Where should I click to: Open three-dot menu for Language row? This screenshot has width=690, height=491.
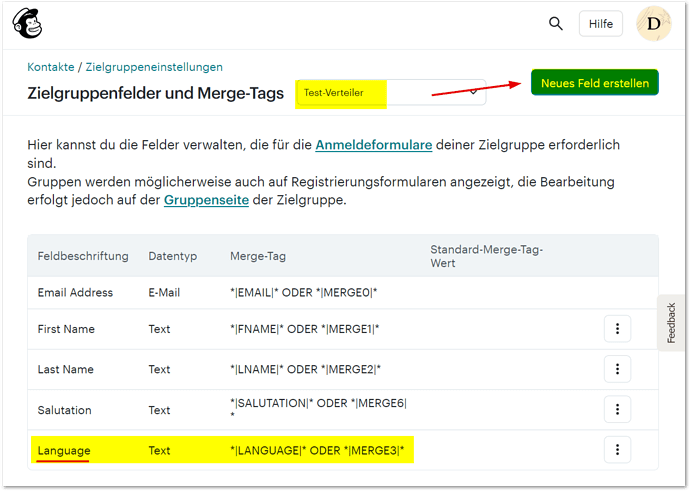[x=617, y=451]
